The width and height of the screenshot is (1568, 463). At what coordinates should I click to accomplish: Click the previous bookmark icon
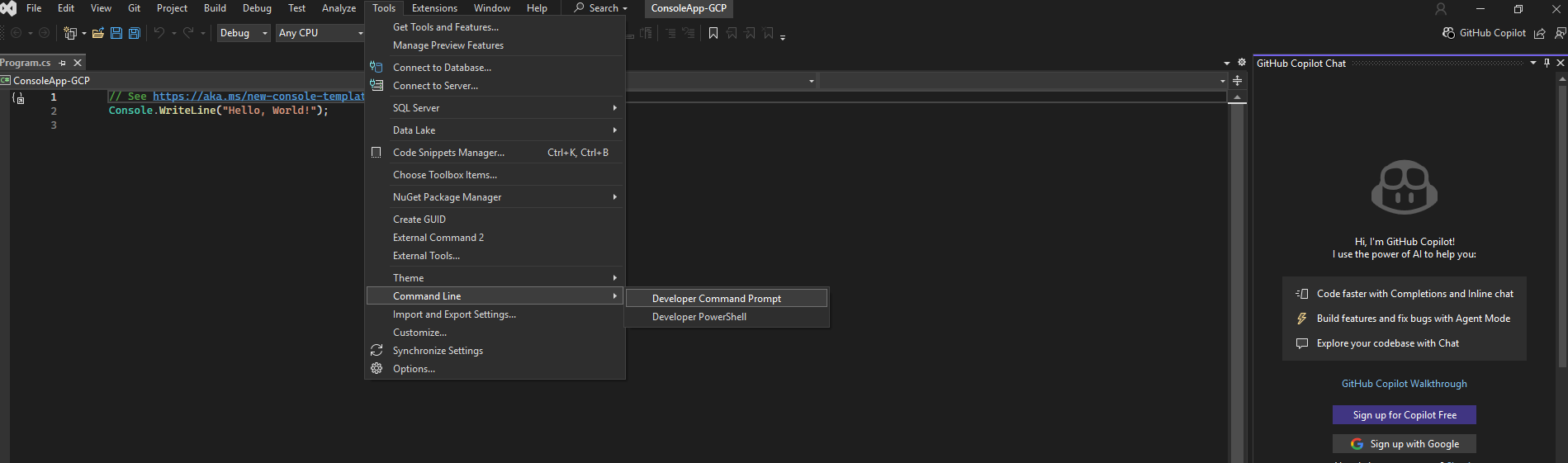[x=732, y=33]
